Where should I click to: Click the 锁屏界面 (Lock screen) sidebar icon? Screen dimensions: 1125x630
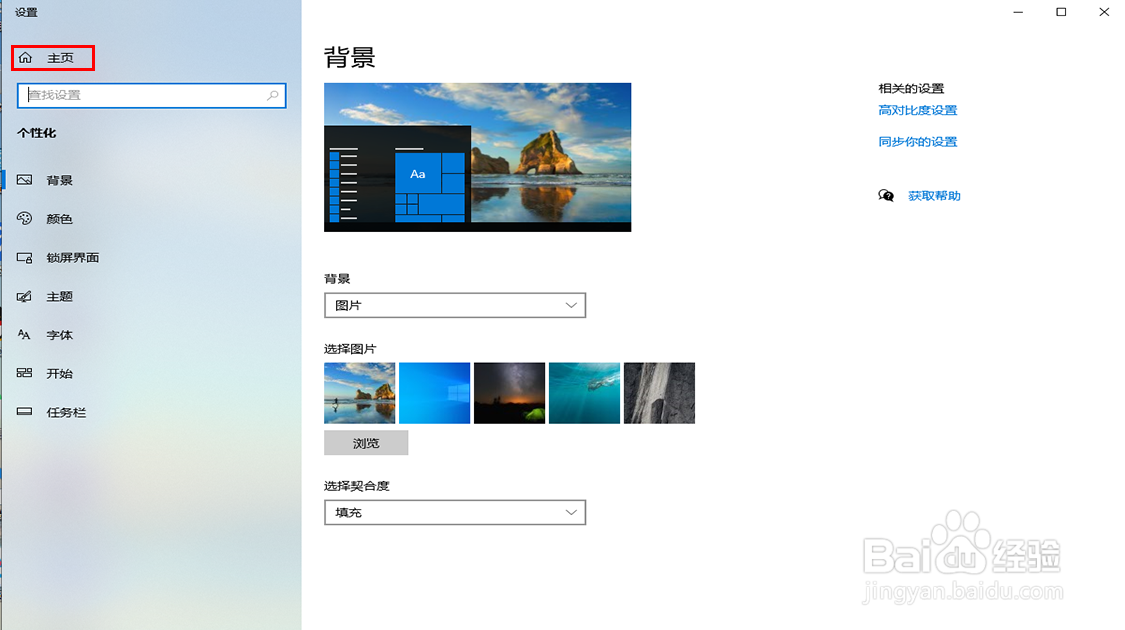pyautogui.click(x=24, y=258)
